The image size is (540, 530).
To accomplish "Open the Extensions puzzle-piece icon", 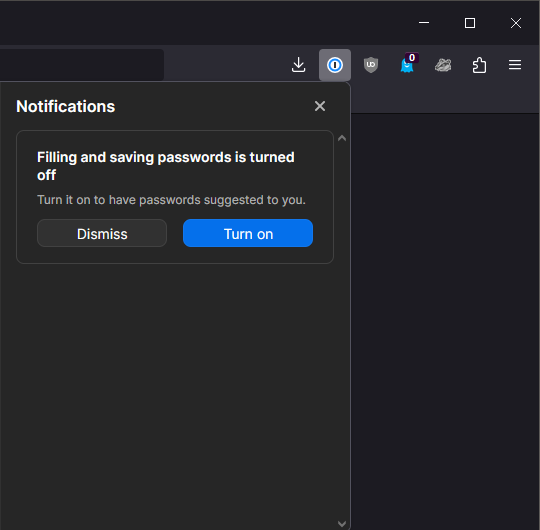I will point(479,65).
